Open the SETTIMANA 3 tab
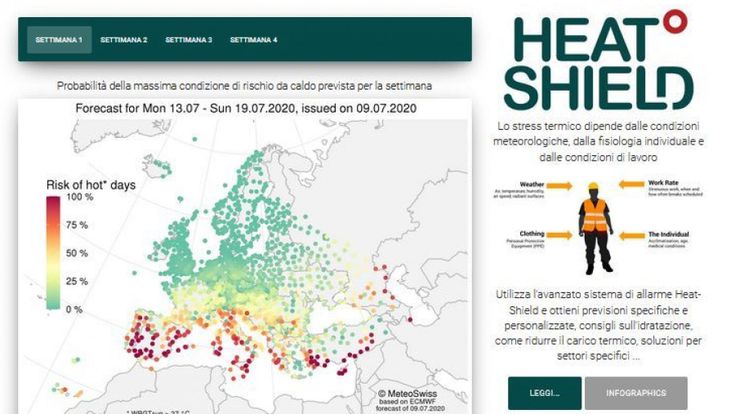Screen dimensions: 735x414 pos(188,40)
